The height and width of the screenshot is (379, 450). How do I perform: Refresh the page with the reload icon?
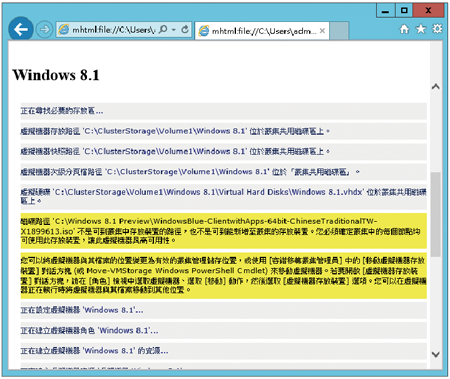point(185,30)
